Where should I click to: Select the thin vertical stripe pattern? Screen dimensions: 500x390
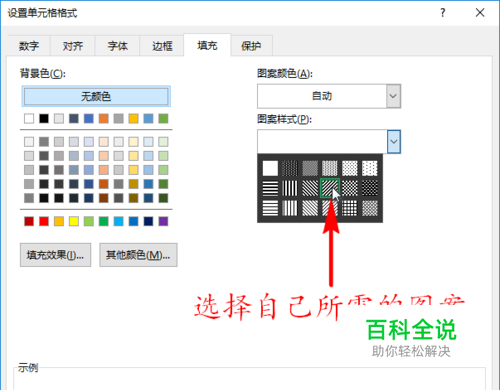click(x=290, y=208)
